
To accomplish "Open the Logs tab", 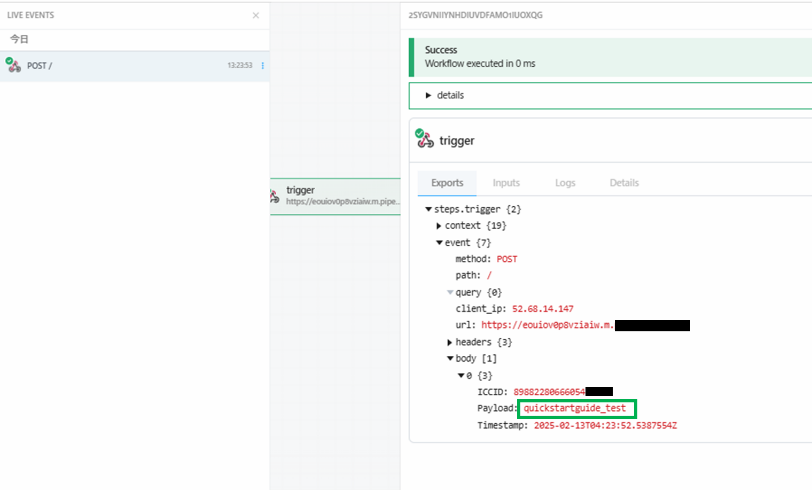I will coord(565,183).
